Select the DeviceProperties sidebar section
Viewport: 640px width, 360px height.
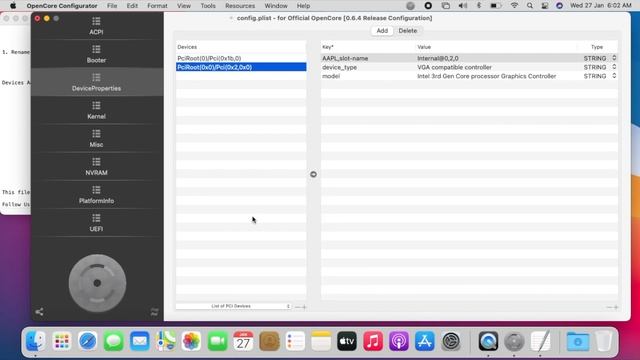coord(96,82)
